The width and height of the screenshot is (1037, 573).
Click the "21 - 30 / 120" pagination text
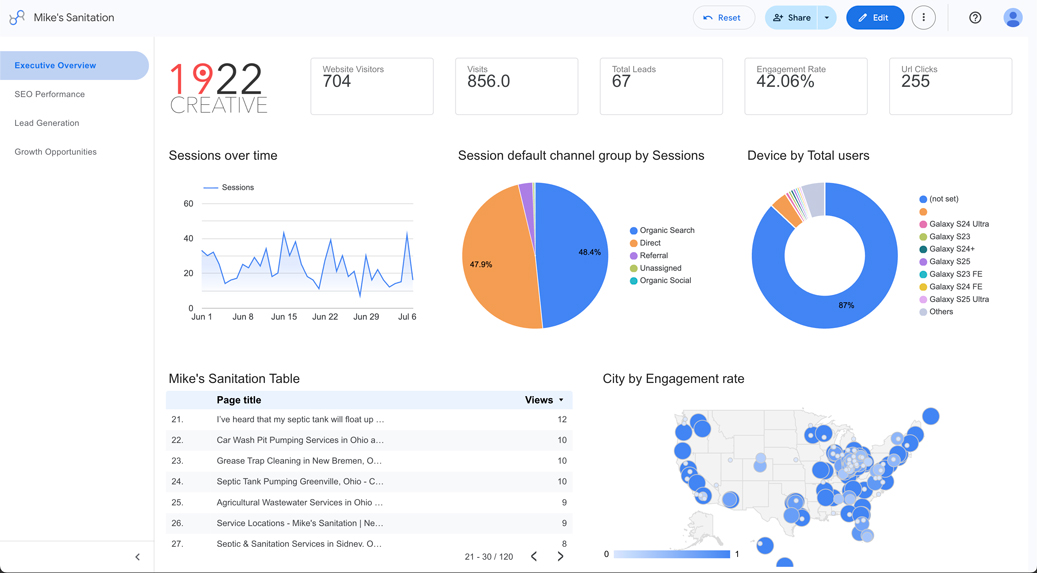[489, 557]
